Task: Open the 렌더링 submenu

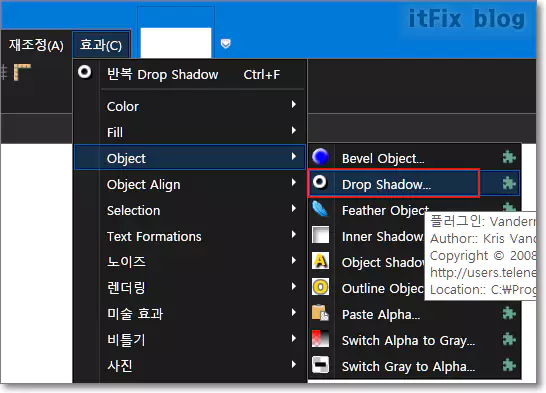Action: tap(190, 288)
